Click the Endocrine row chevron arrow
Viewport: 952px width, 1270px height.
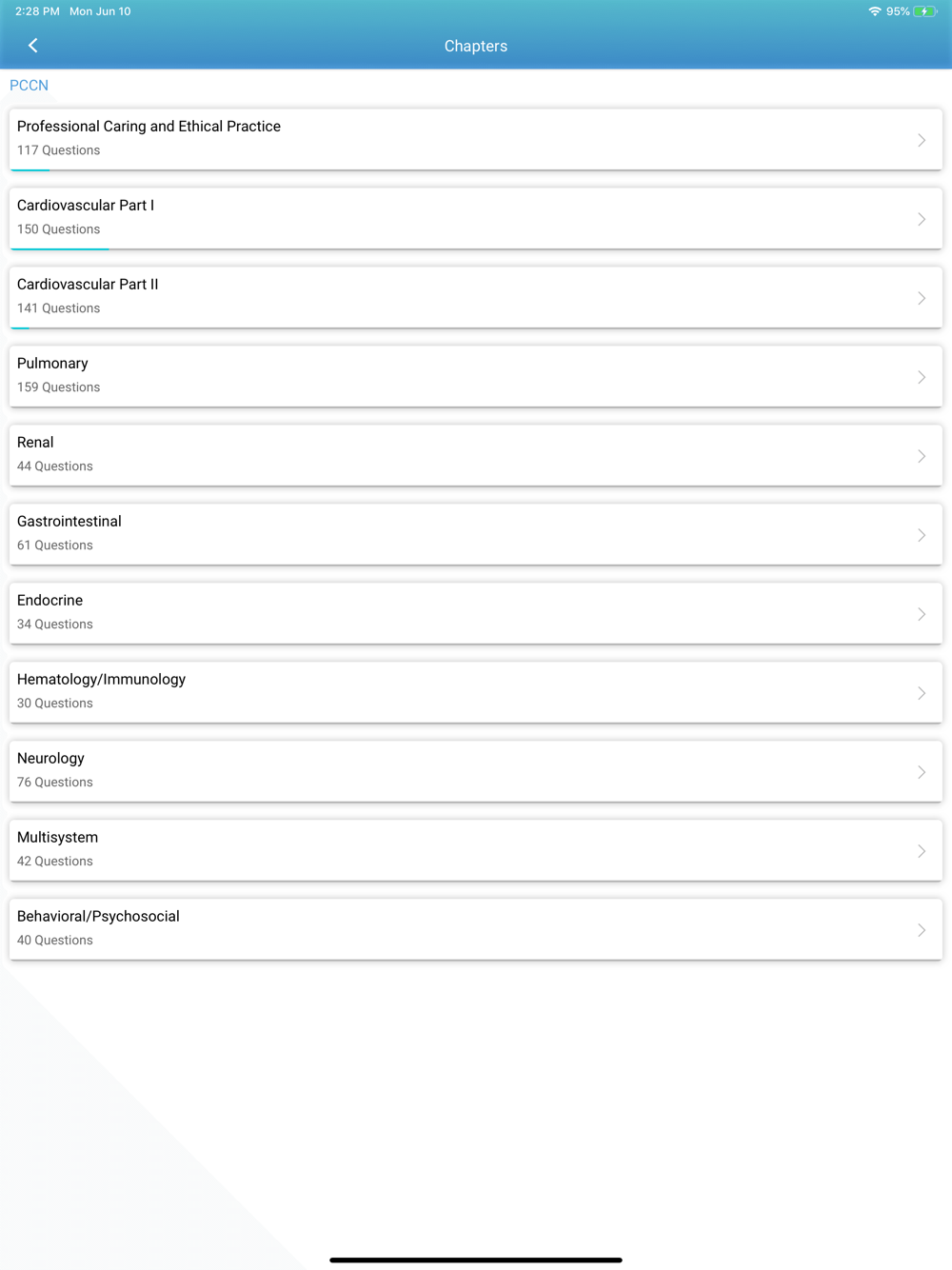[922, 614]
